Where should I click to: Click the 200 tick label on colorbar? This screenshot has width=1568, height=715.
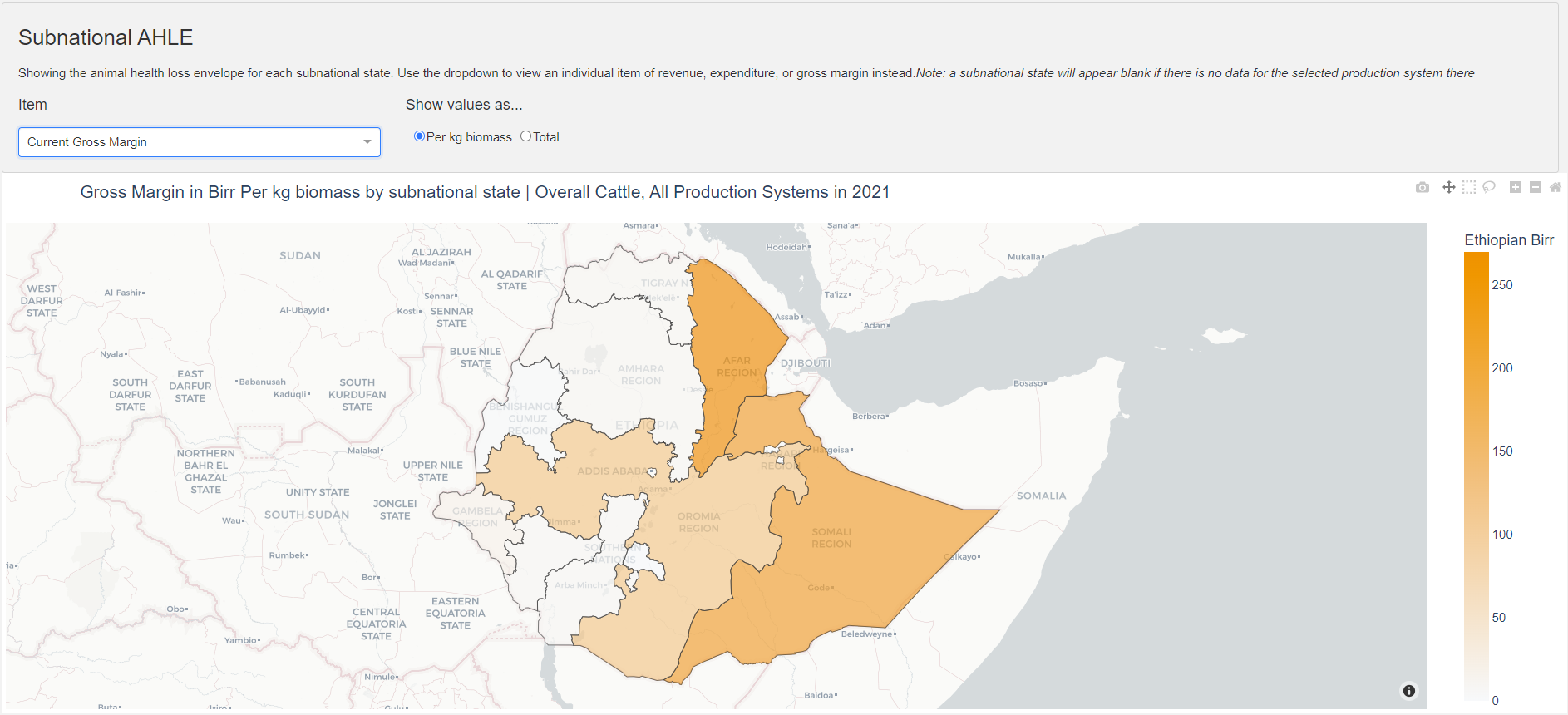click(1502, 368)
